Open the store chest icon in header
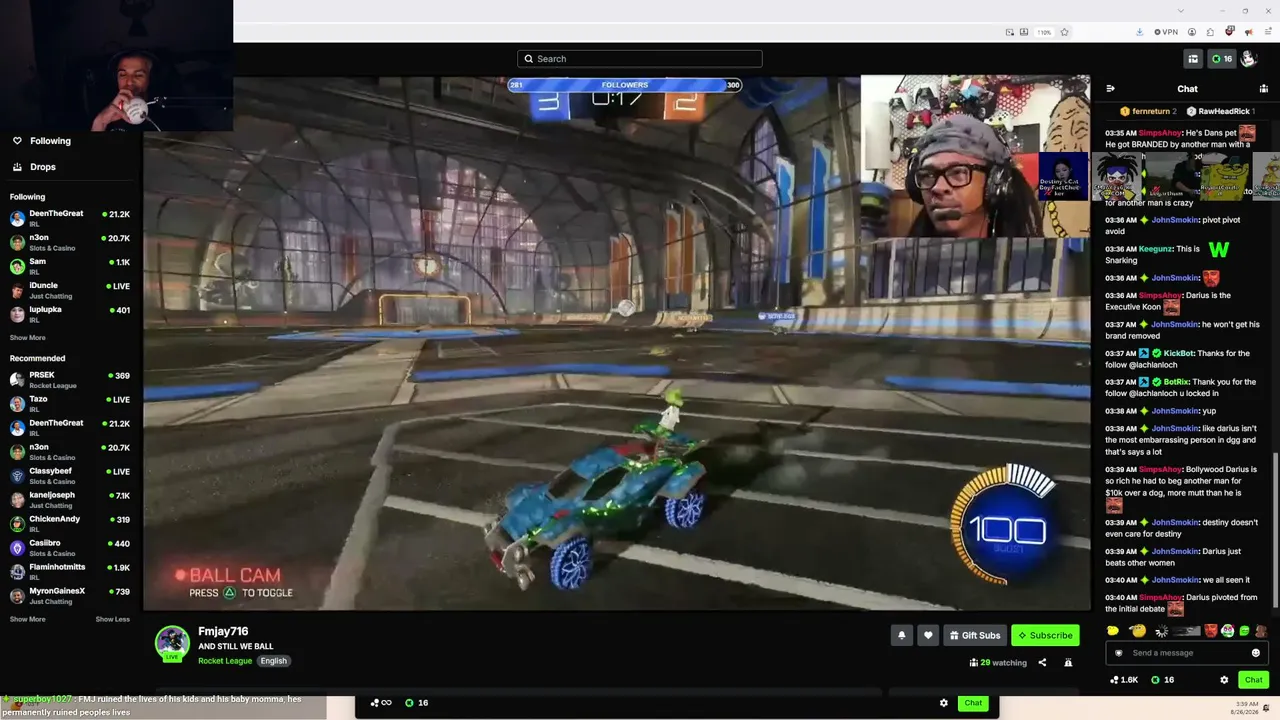The height and width of the screenshot is (720, 1280). click(x=1192, y=59)
